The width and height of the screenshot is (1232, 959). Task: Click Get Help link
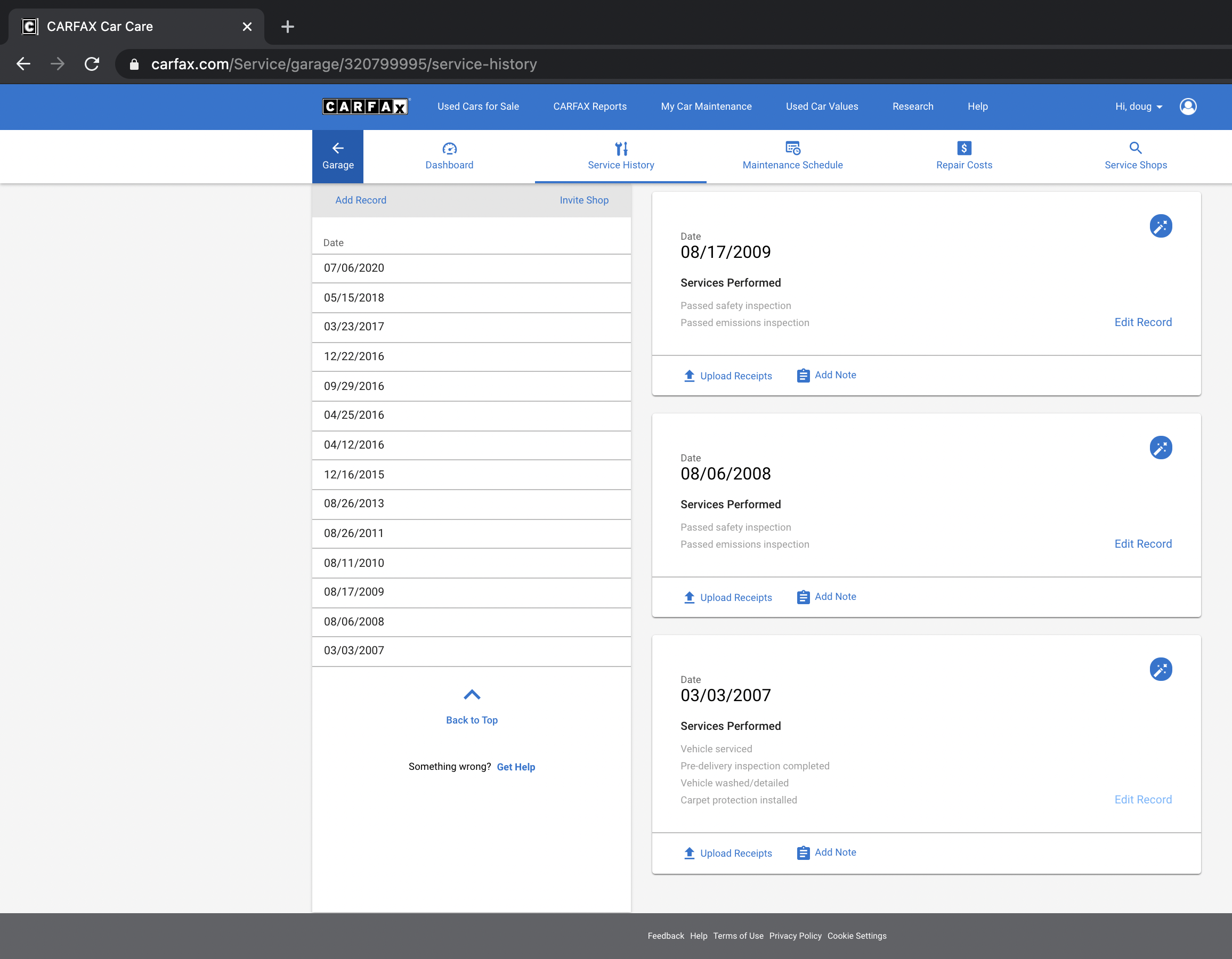pos(516,767)
